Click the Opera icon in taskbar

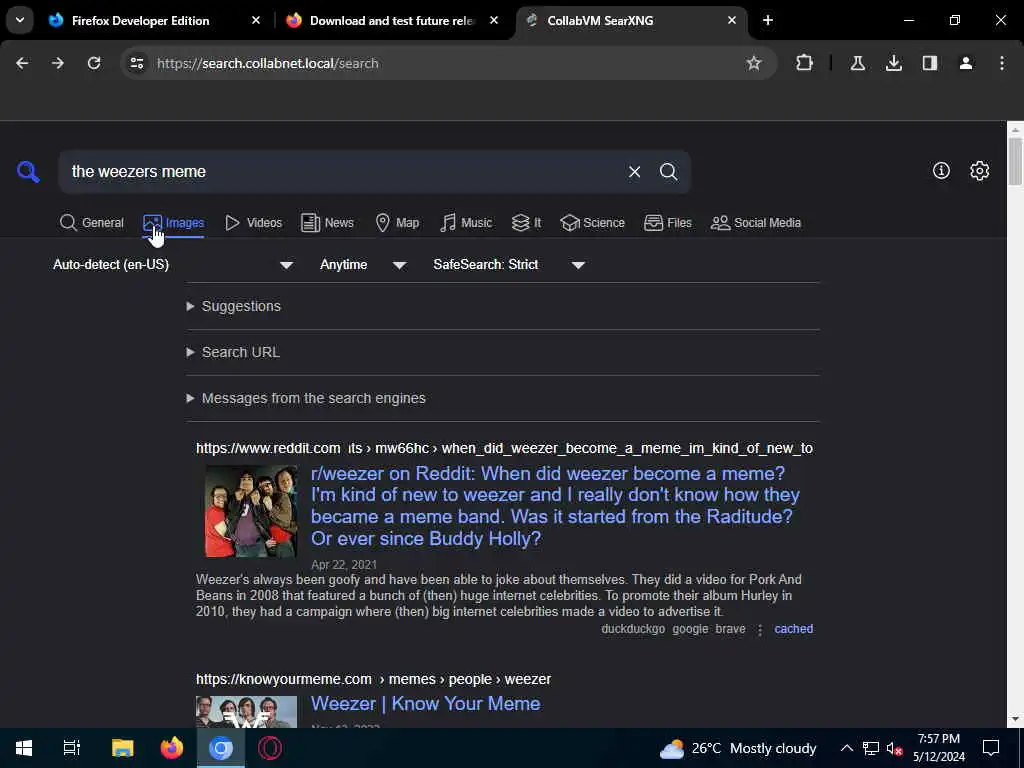pos(270,748)
